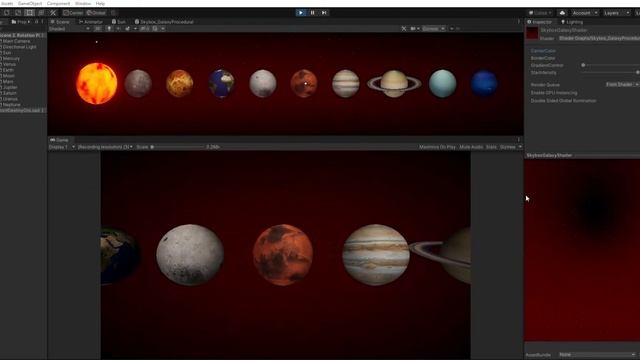The height and width of the screenshot is (360, 640).
Task: Toggle Gizmos in Game view
Action: [507, 147]
